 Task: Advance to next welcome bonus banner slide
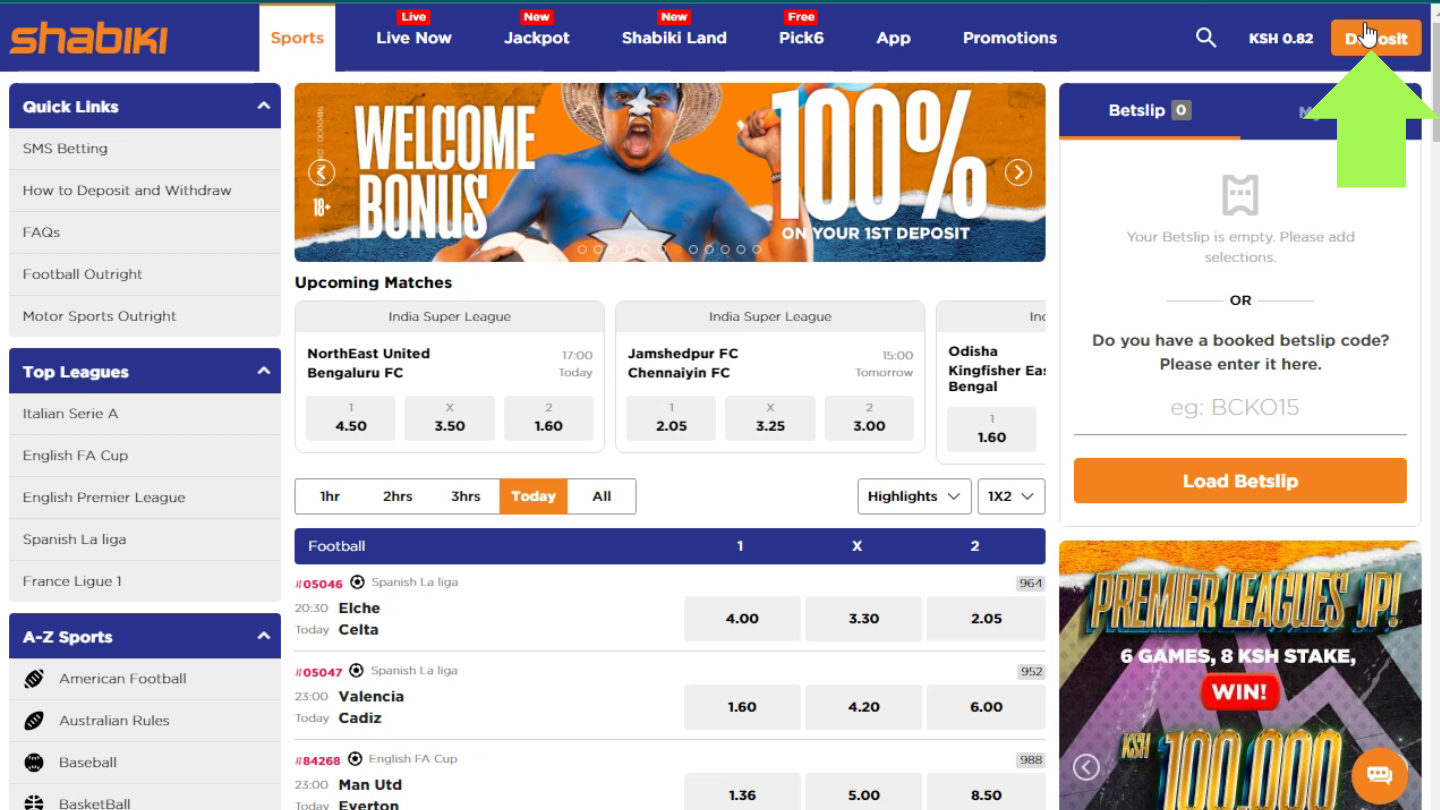pyautogui.click(x=1018, y=172)
